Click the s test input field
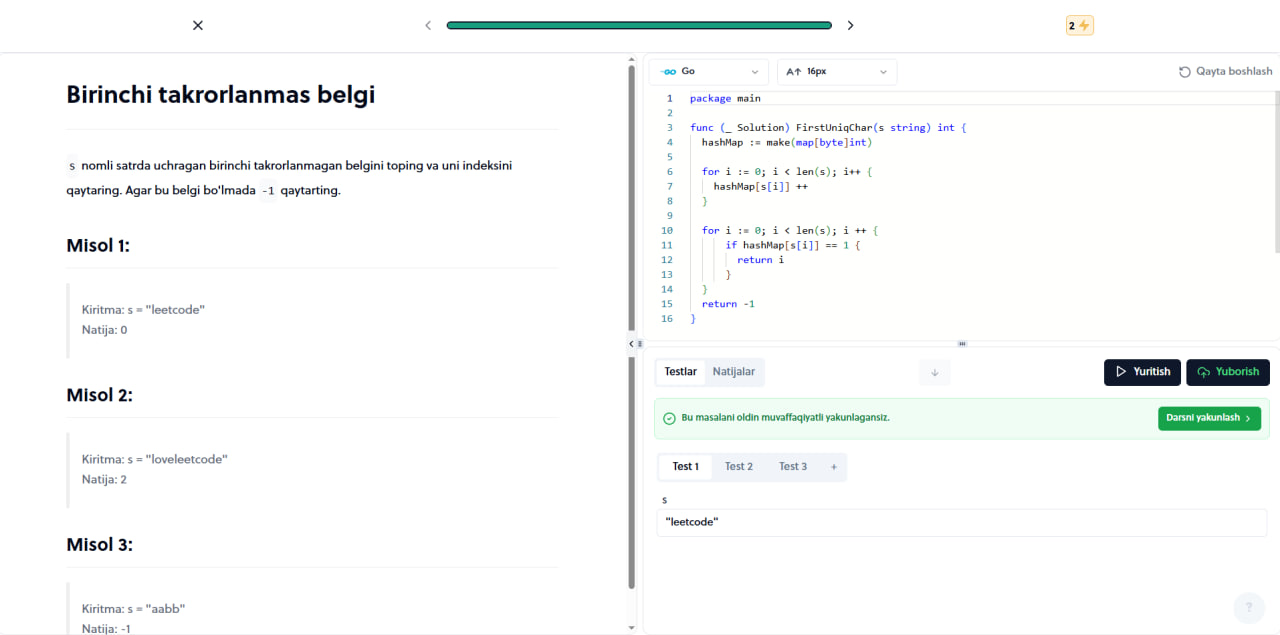Image resolution: width=1280 pixels, height=635 pixels. 961,523
